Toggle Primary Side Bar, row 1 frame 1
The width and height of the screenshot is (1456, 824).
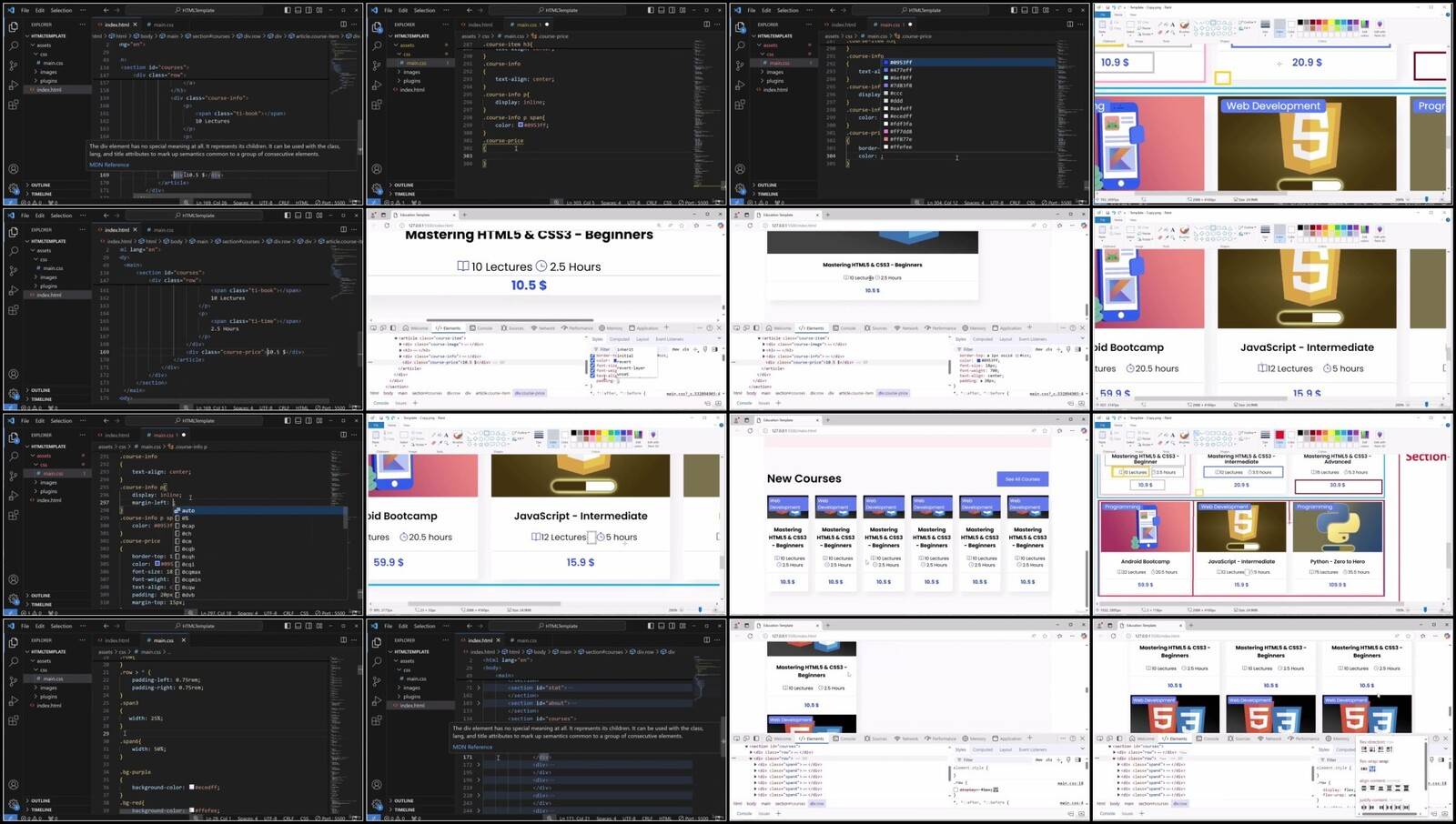pyautogui.click(x=287, y=10)
